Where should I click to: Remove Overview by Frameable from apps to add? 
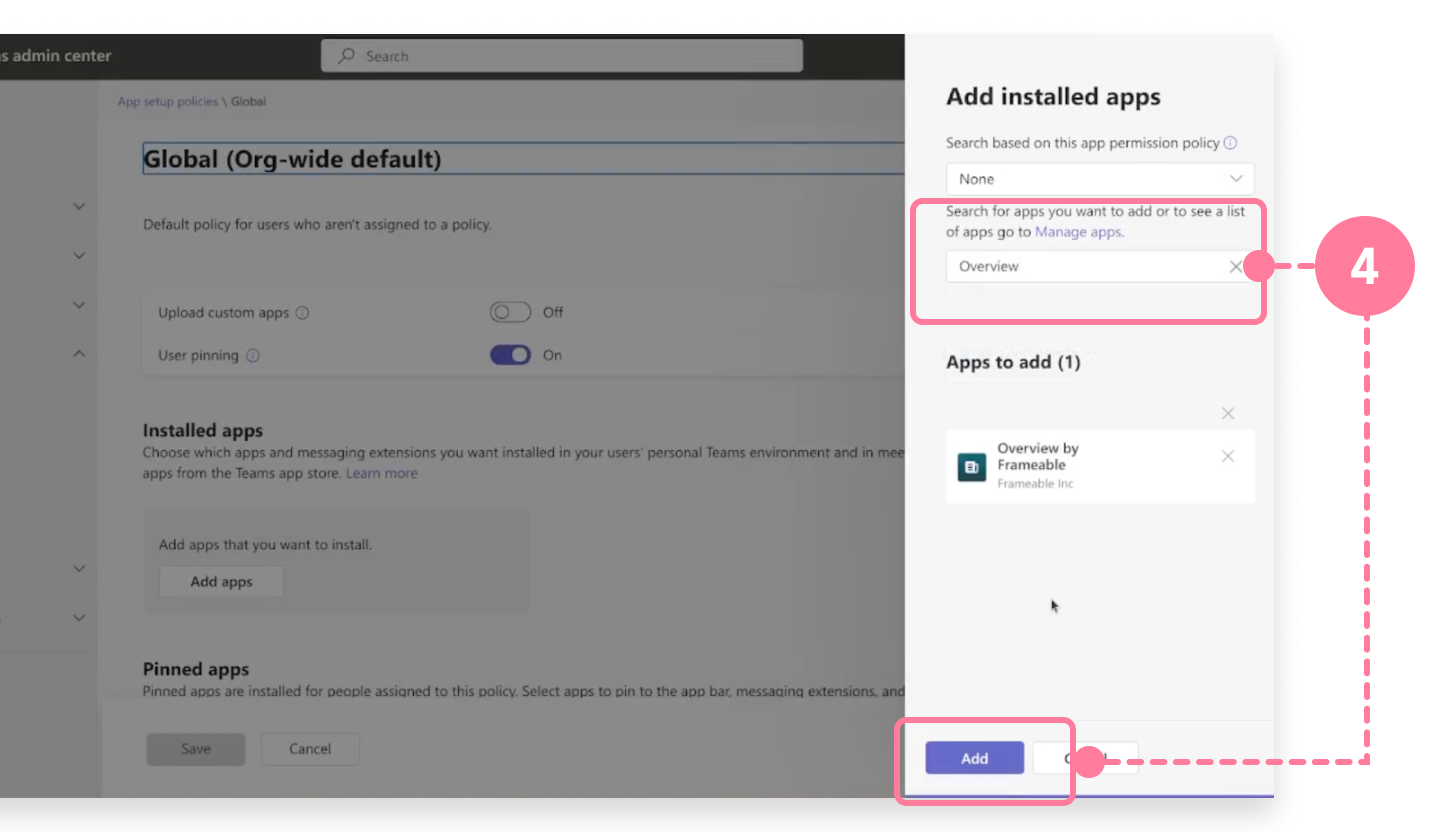(1228, 456)
